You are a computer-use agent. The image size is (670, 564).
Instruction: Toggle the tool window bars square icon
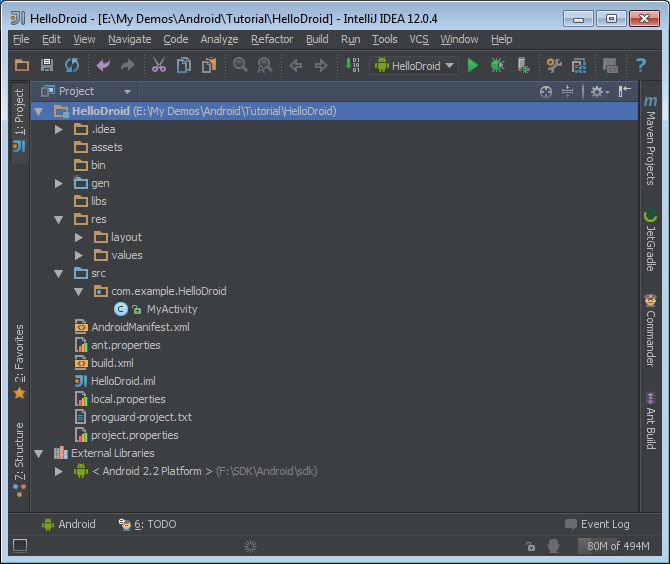pos(20,545)
